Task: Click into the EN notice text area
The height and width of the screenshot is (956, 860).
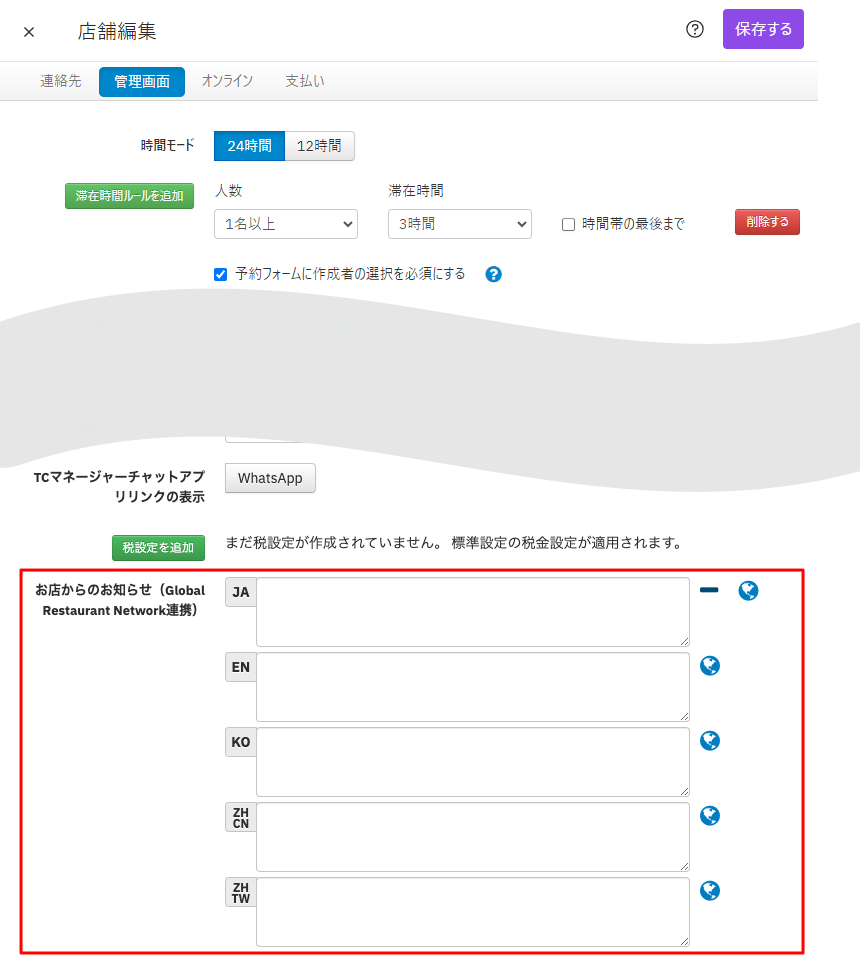Action: tap(472, 687)
